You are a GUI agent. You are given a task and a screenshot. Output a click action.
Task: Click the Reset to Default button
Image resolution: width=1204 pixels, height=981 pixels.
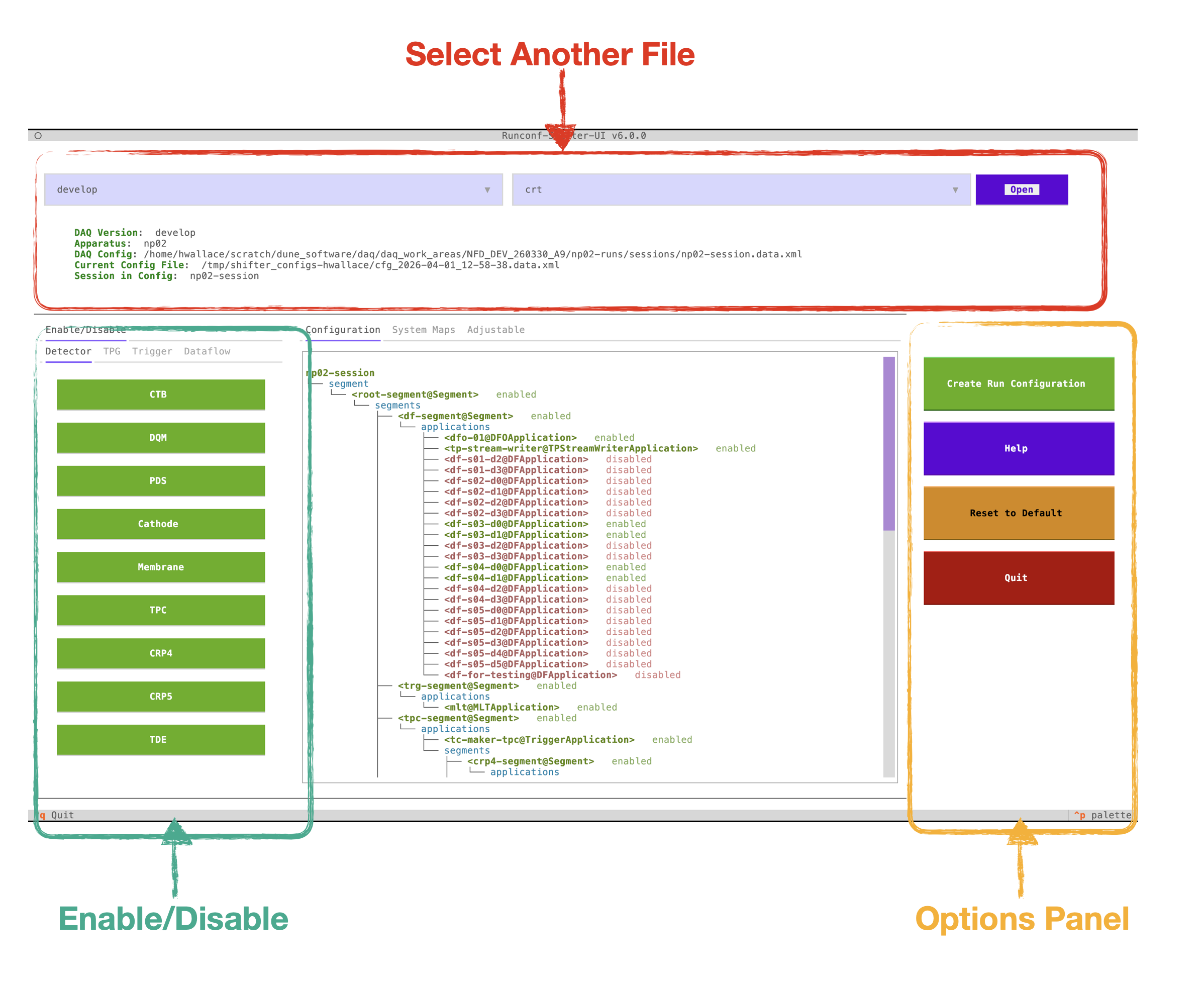click(1019, 513)
